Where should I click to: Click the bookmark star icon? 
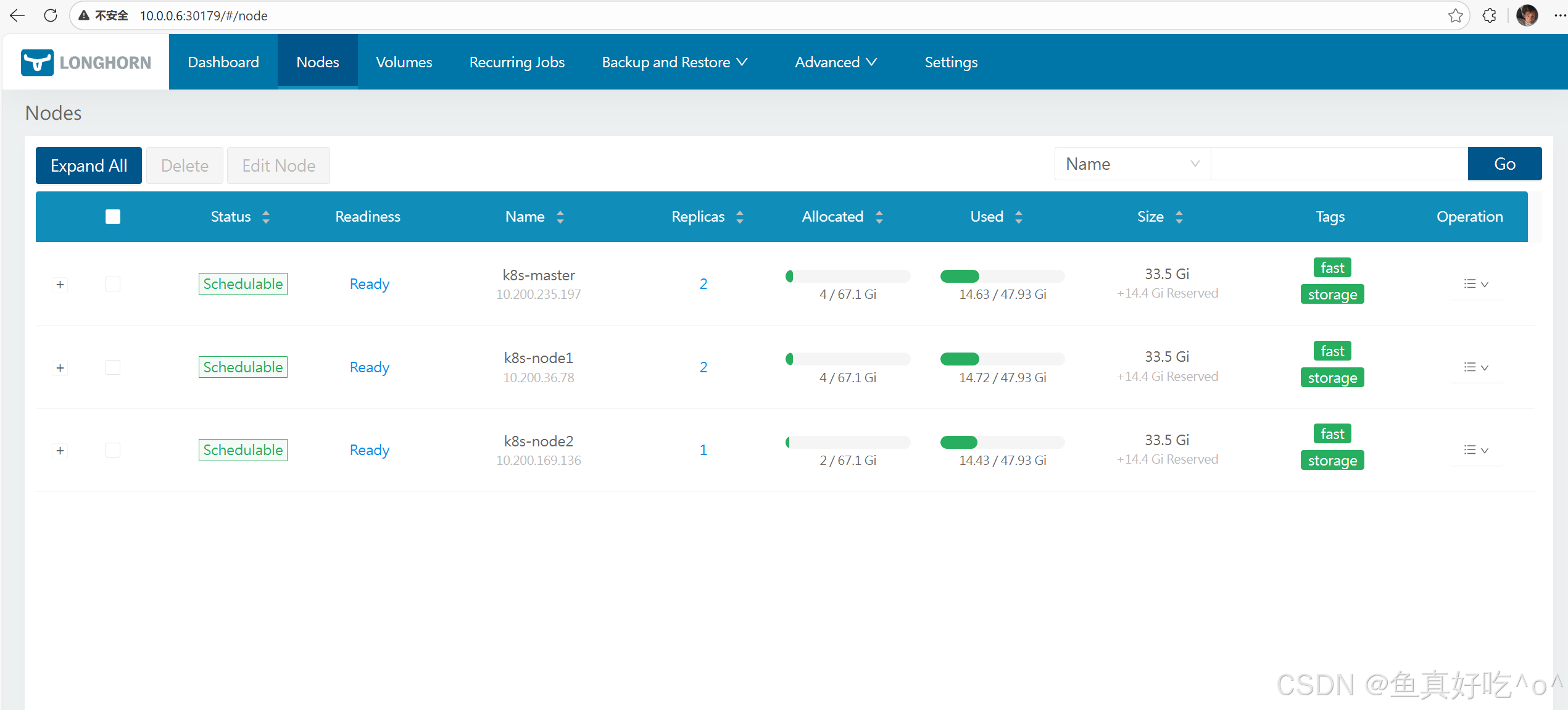click(1455, 15)
